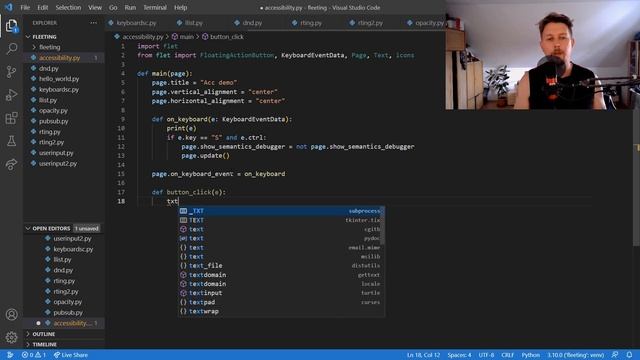Expand the TIMELINE section
Screen dimensions: 640x360
(63, 344)
